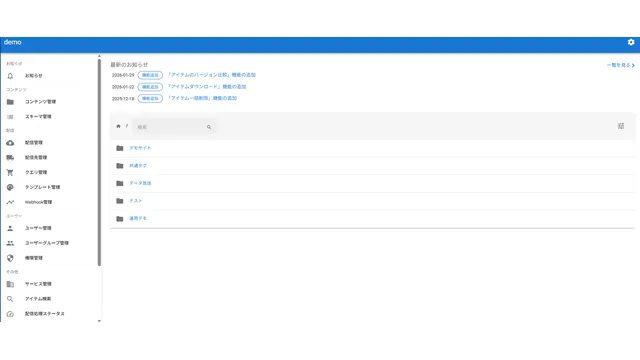Open 「アイテムのバージョン比較」 news link
The width and height of the screenshot is (640, 360).
point(211,75)
